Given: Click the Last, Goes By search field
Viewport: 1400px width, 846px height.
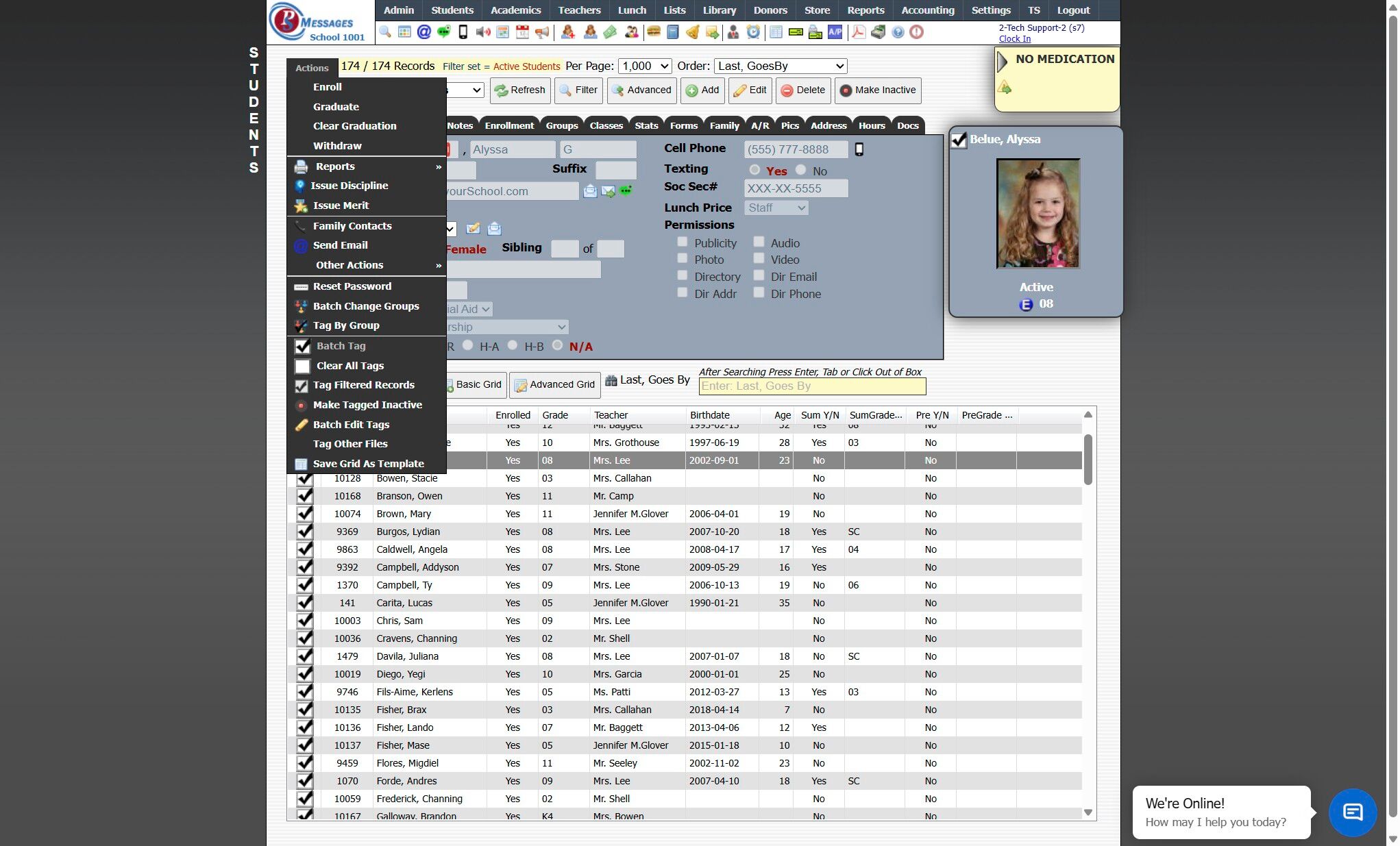Looking at the screenshot, I should 812,386.
